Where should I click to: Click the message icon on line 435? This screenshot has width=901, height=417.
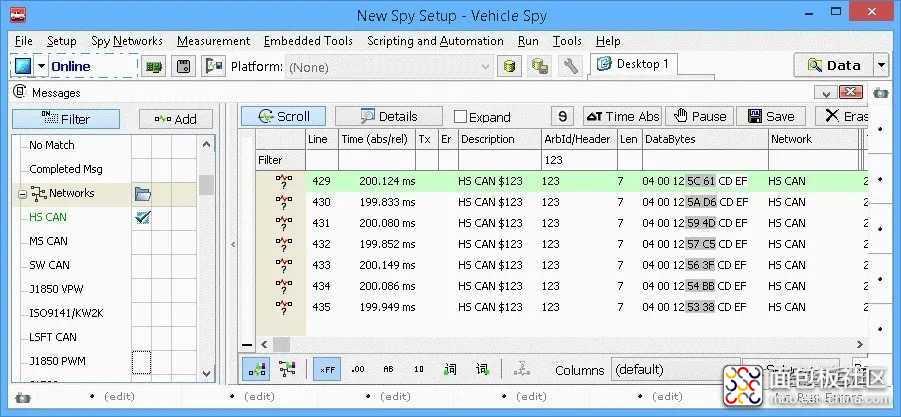coord(283,307)
